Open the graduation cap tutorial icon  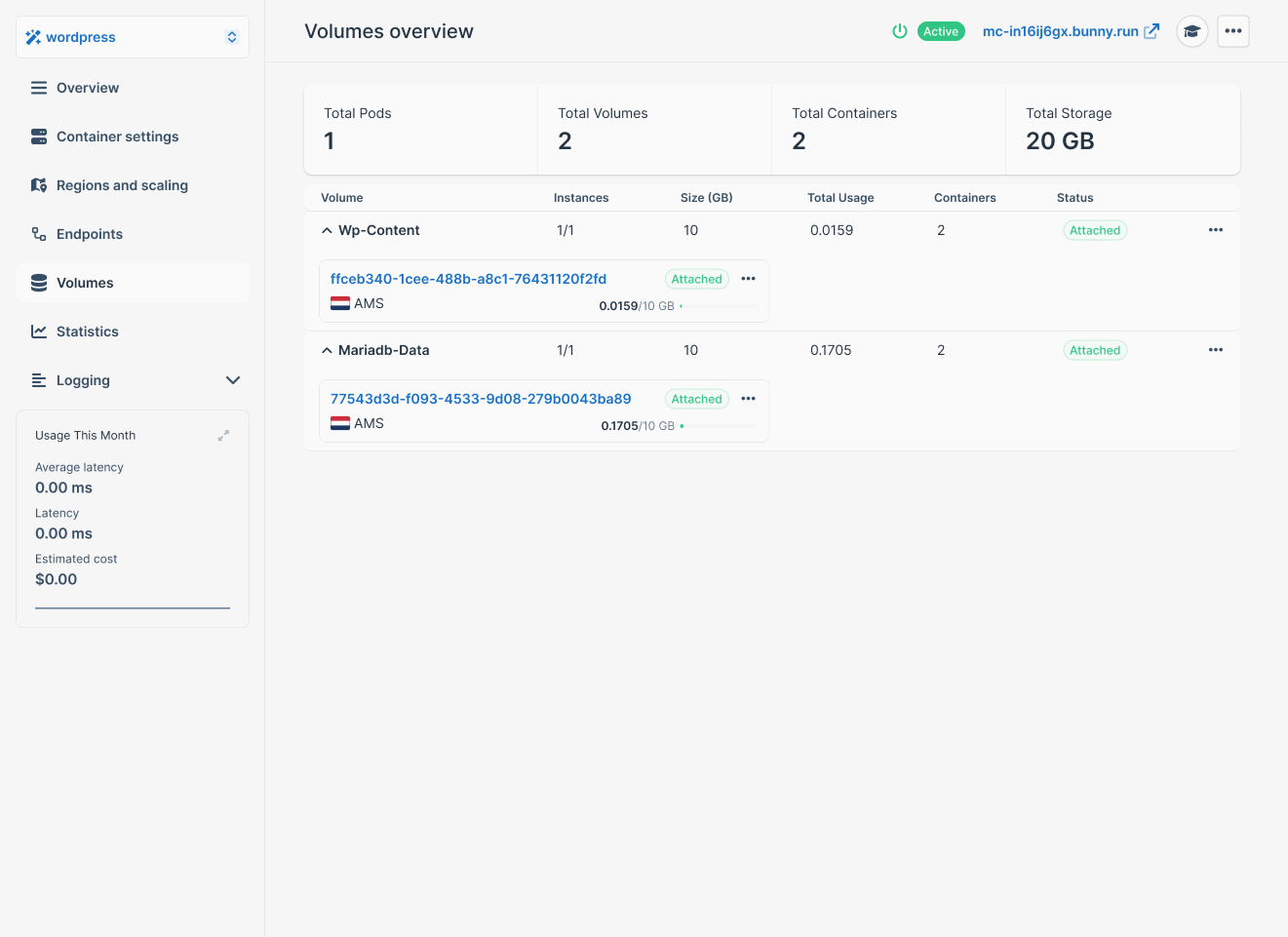pyautogui.click(x=1191, y=31)
